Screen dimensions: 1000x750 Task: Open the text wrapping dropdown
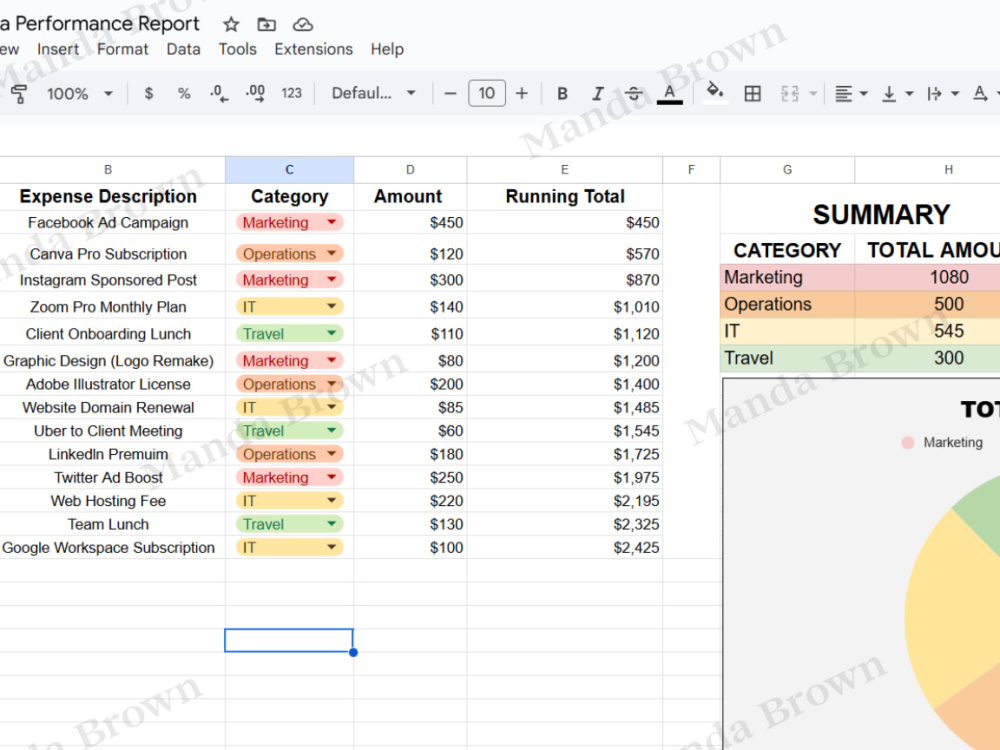[943, 94]
